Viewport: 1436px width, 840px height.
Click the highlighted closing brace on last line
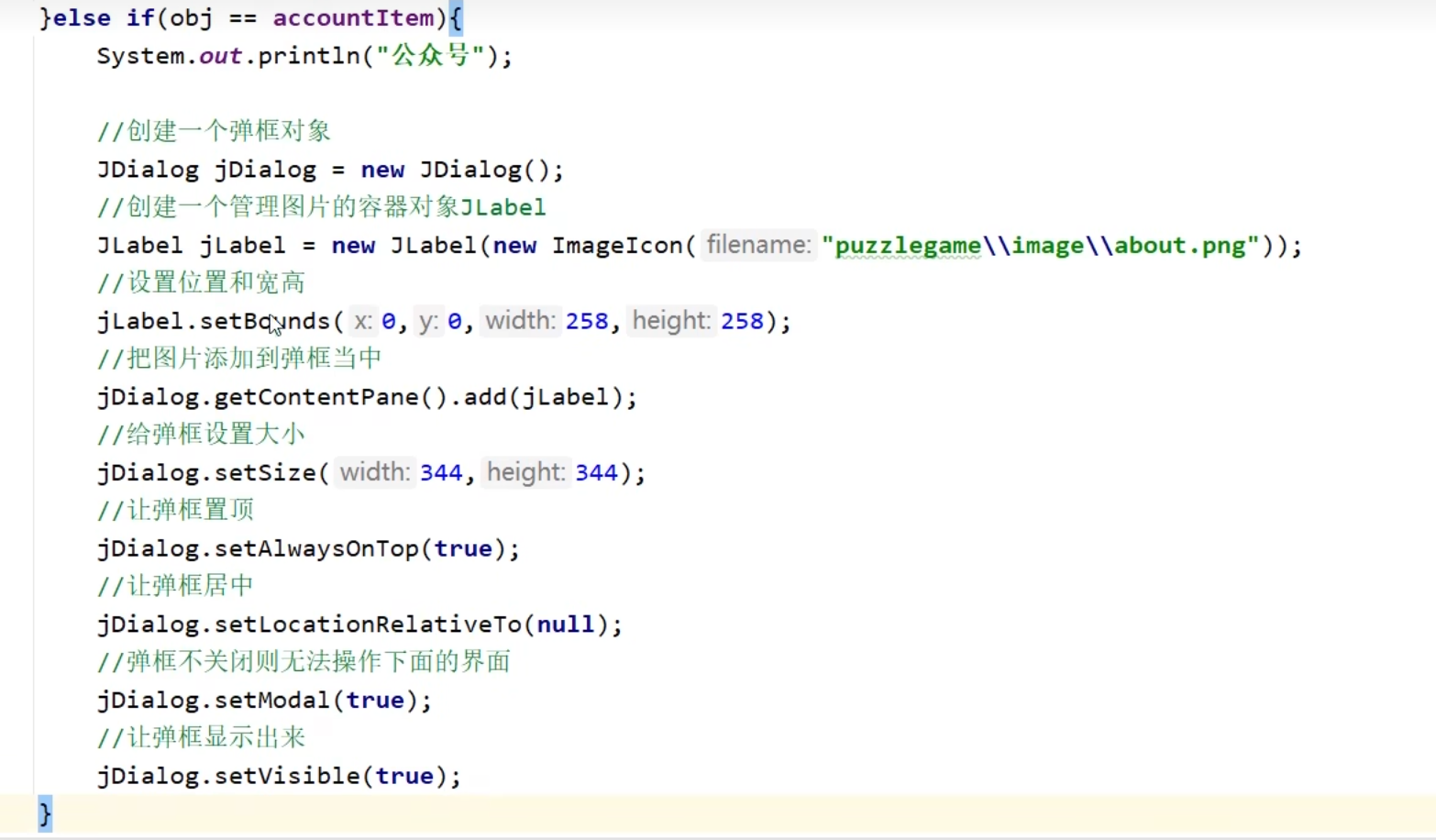coord(45,813)
